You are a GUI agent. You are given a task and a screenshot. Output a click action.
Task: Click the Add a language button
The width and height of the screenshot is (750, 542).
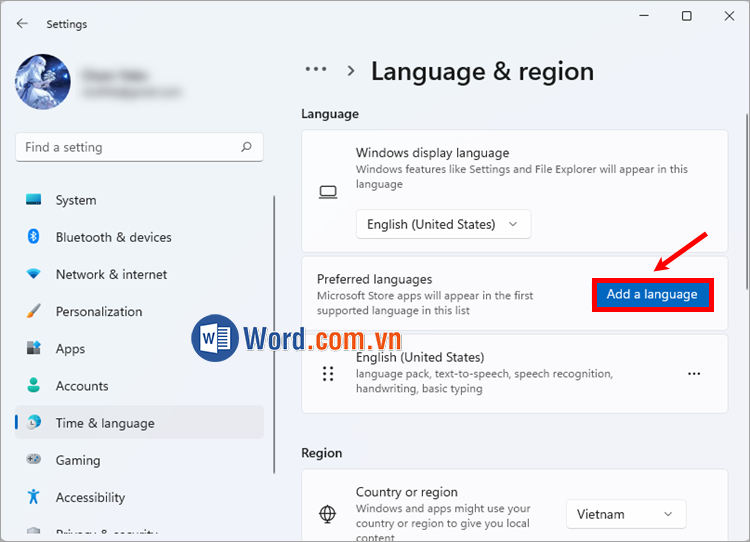coord(652,294)
